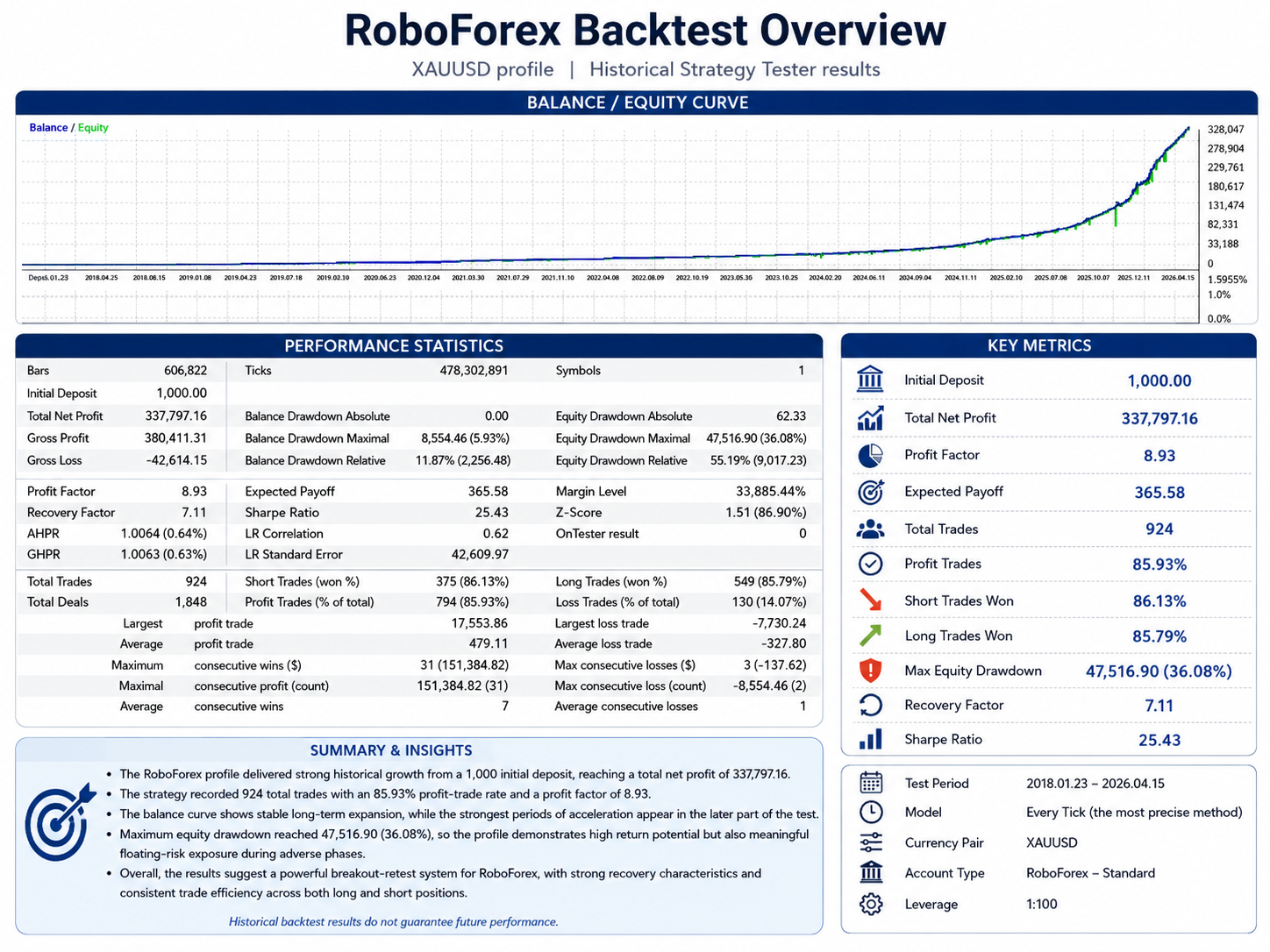Click the Equity legend label on the chart
Viewport: 1270px width, 952px height.
point(93,127)
